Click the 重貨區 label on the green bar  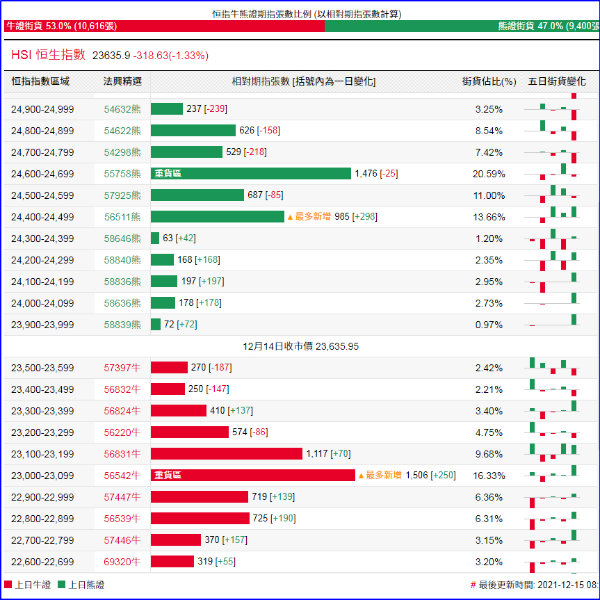[x=168, y=173]
